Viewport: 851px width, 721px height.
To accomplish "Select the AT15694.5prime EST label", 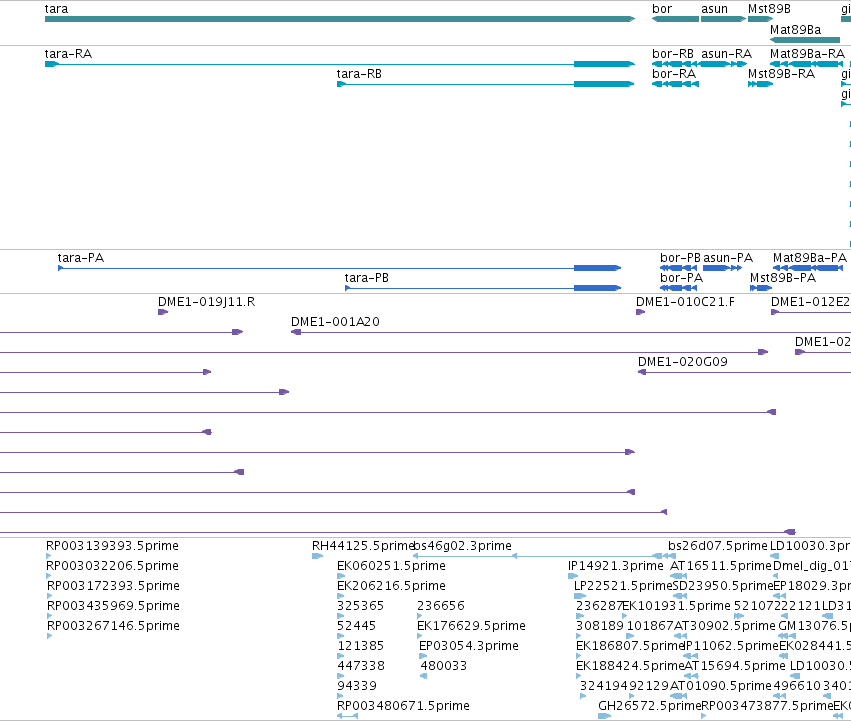I will [734, 666].
